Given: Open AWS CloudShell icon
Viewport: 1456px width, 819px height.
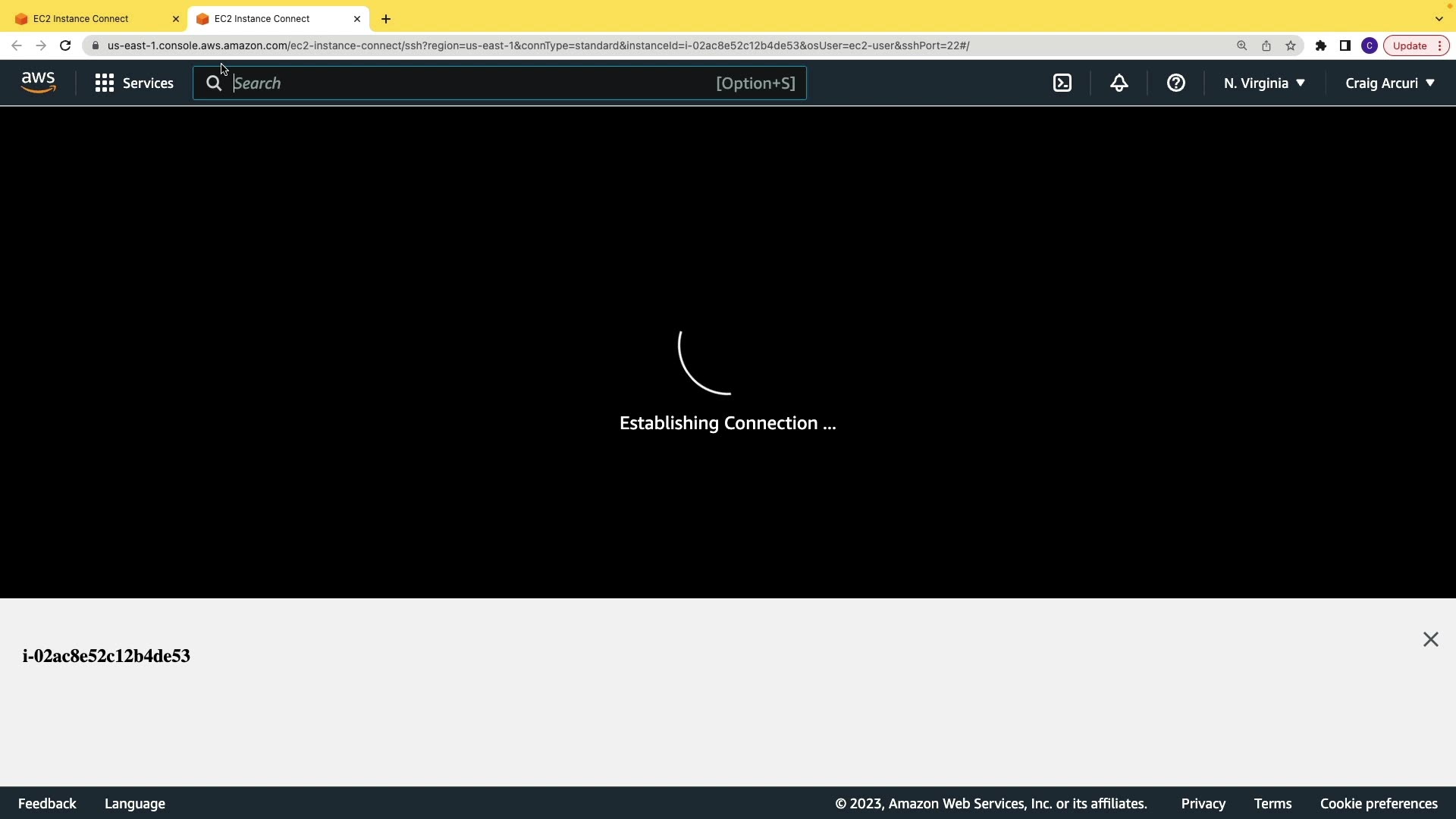Looking at the screenshot, I should (x=1062, y=83).
